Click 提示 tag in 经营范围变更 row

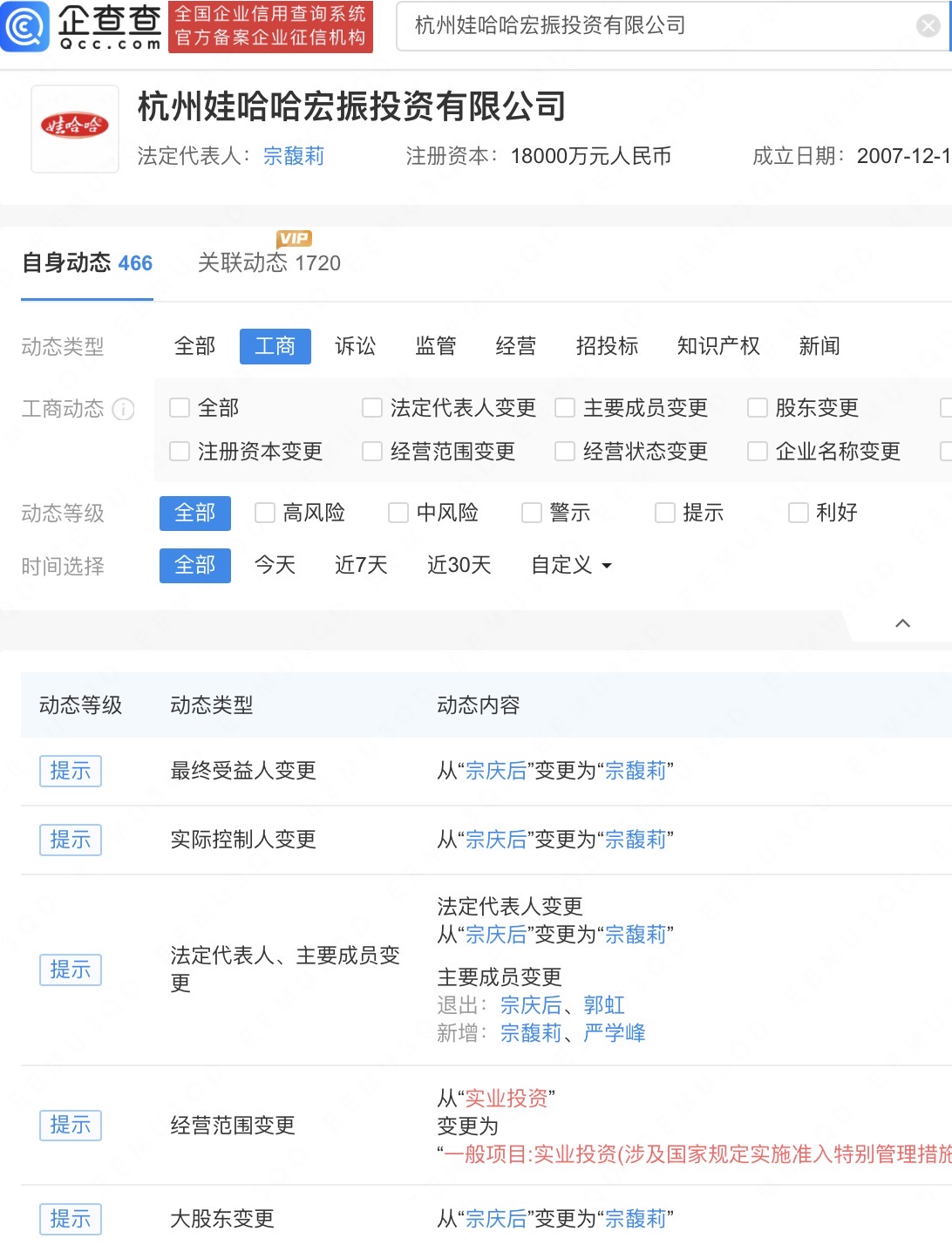(x=71, y=1125)
